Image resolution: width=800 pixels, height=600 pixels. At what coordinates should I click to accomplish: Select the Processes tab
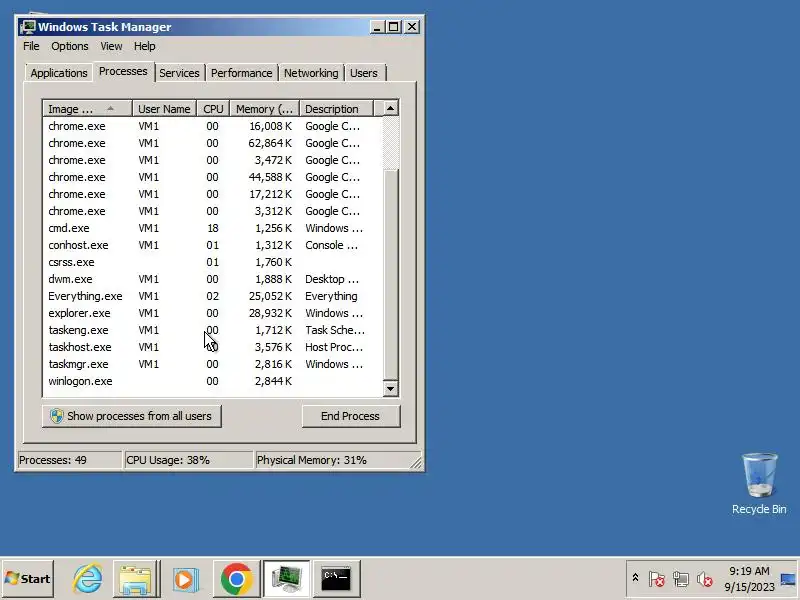pos(123,71)
